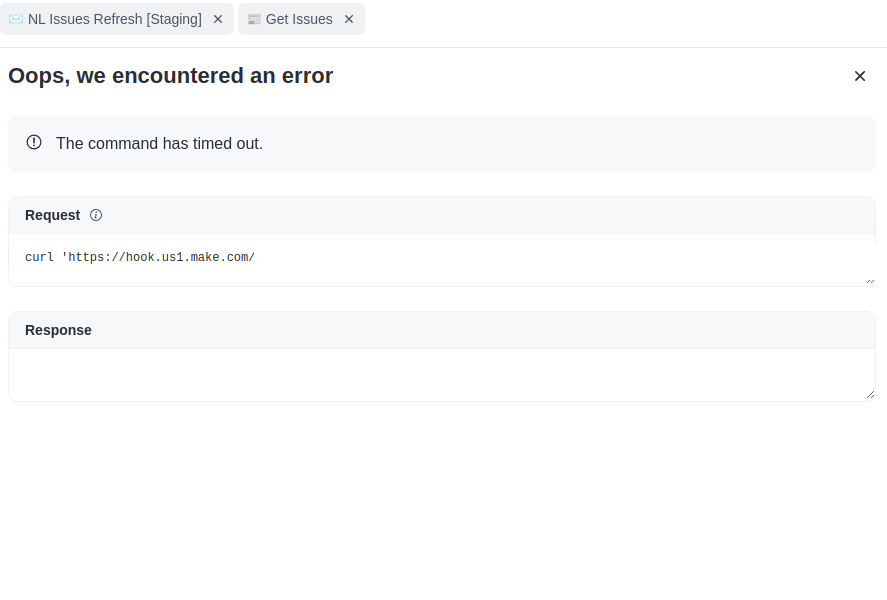The width and height of the screenshot is (887, 600).
Task: Close the Get Issues tab
Action: point(349,19)
